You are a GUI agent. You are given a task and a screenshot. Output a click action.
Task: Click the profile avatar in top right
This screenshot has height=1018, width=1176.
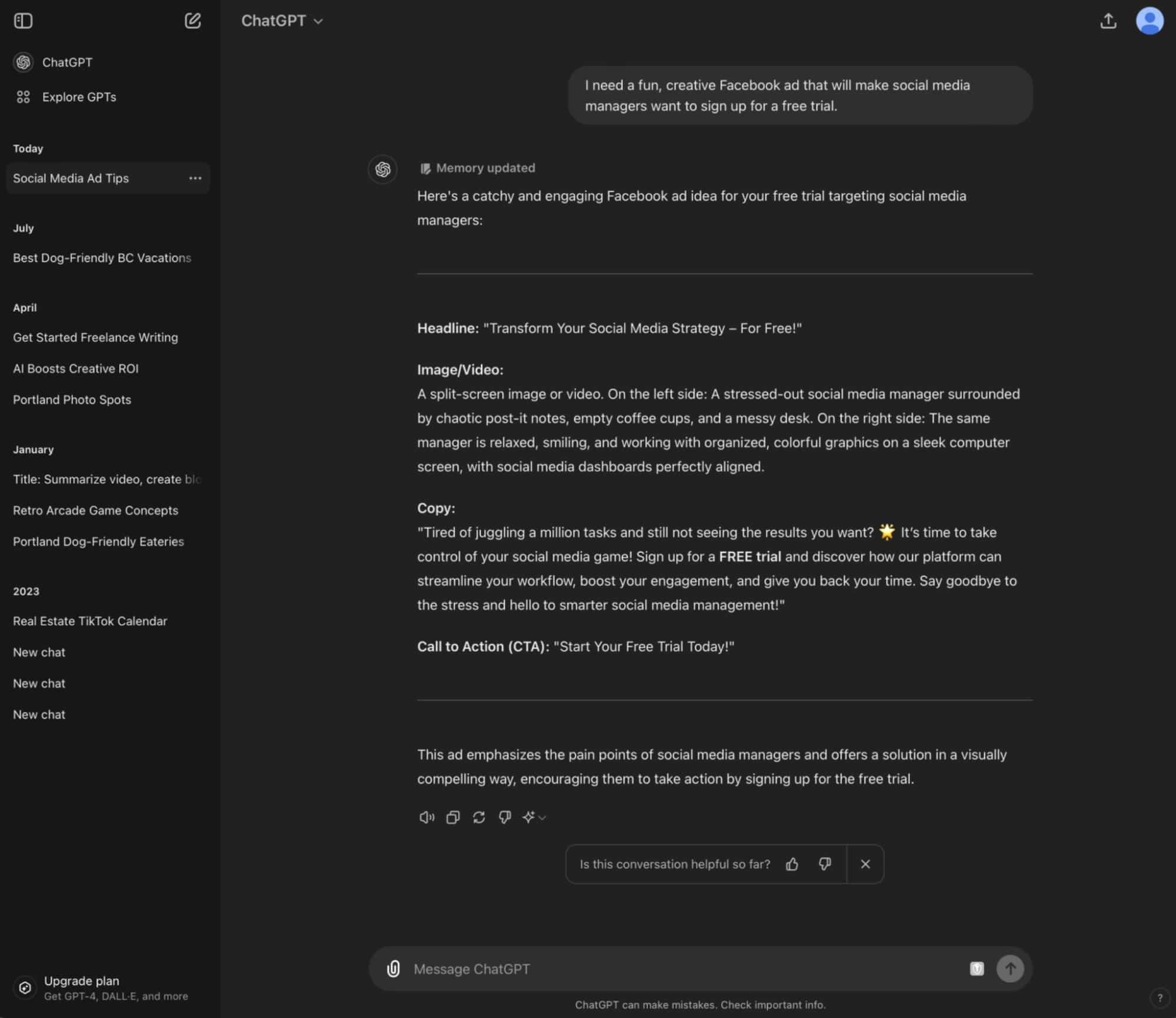pos(1148,21)
